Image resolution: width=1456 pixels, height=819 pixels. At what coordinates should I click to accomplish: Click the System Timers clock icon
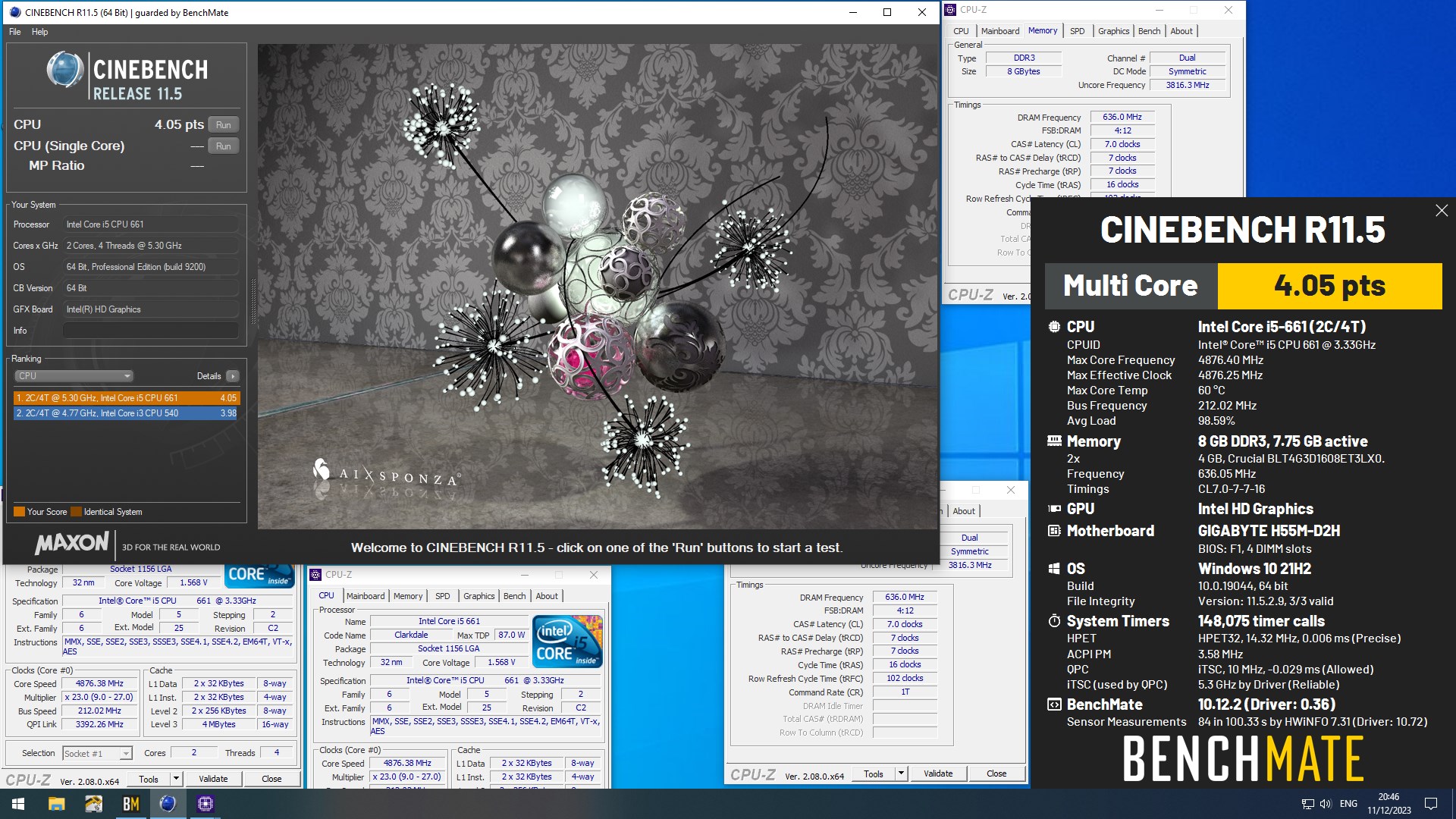[1054, 621]
